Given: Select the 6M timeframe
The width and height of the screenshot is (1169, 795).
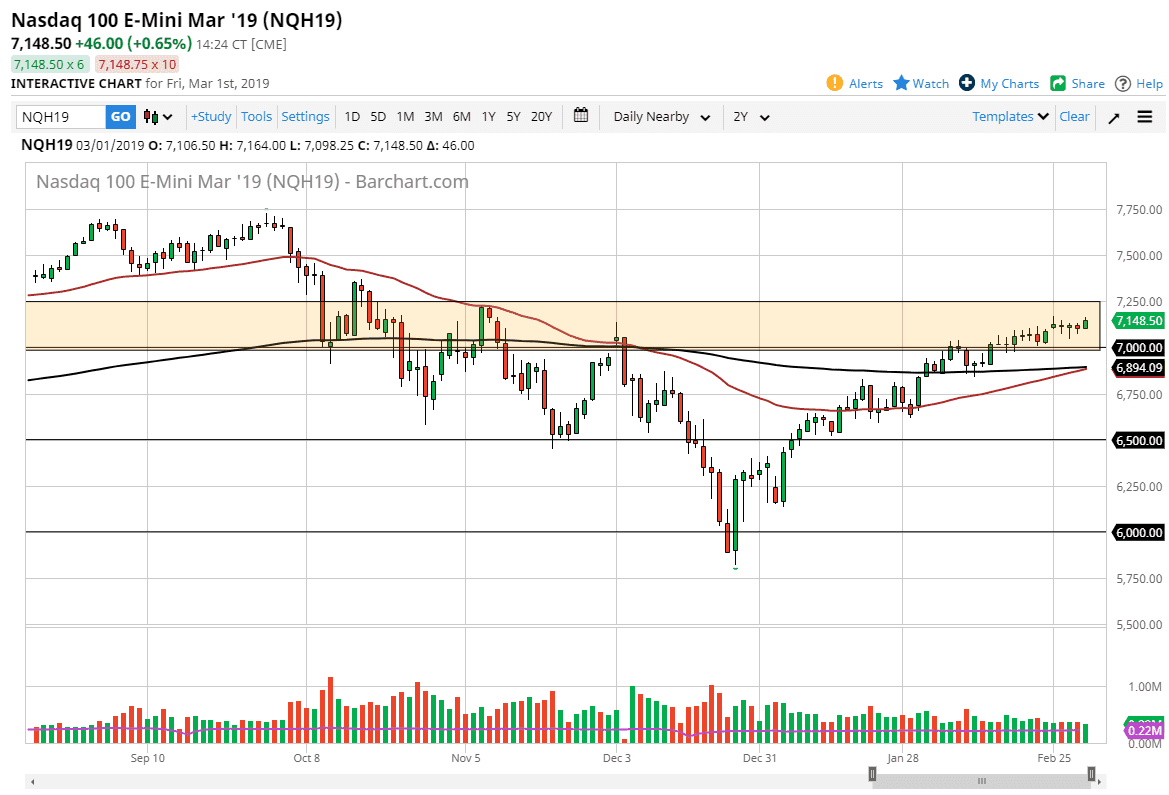Looking at the screenshot, I should [461, 117].
